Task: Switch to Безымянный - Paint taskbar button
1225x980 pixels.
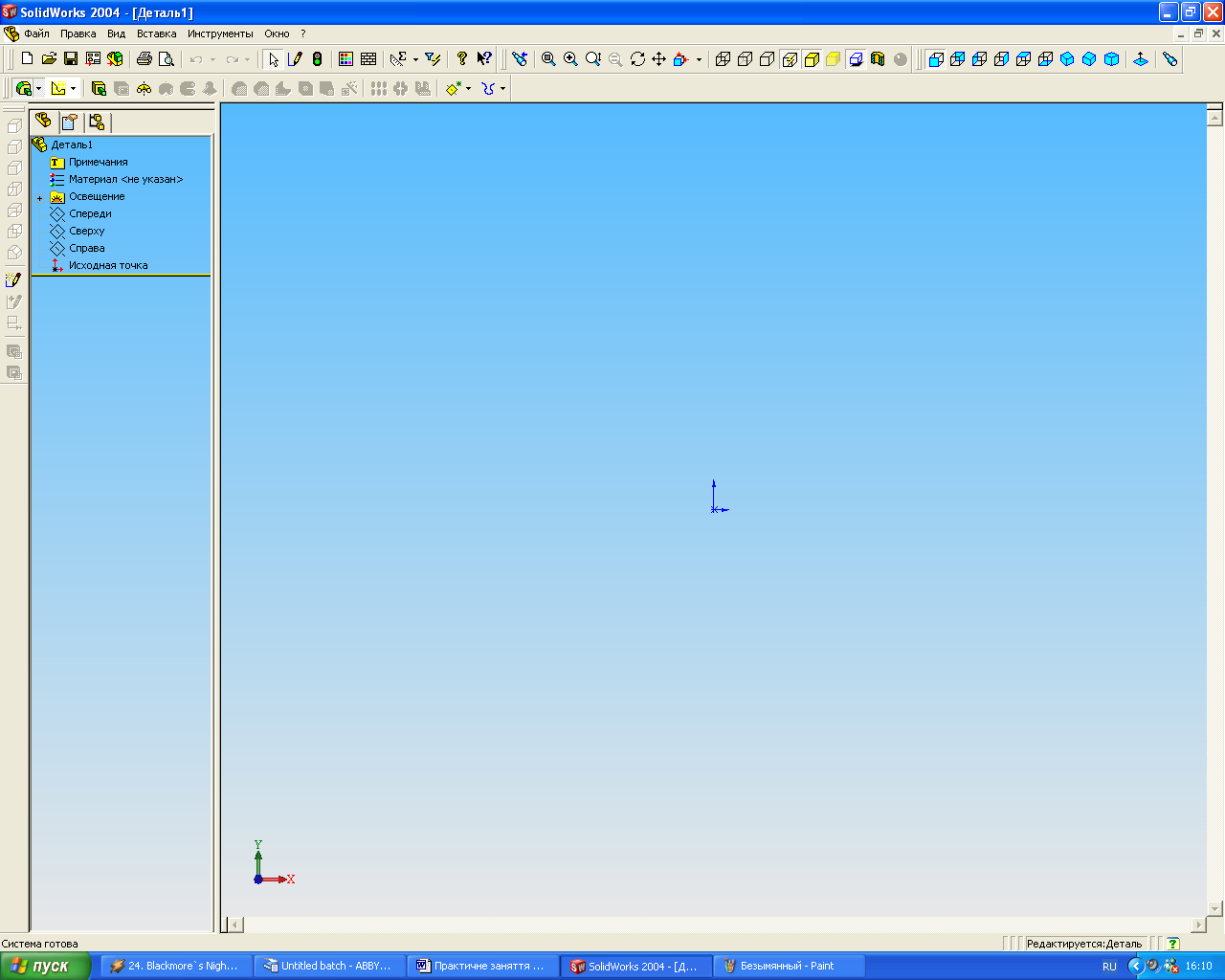Action: click(790, 966)
